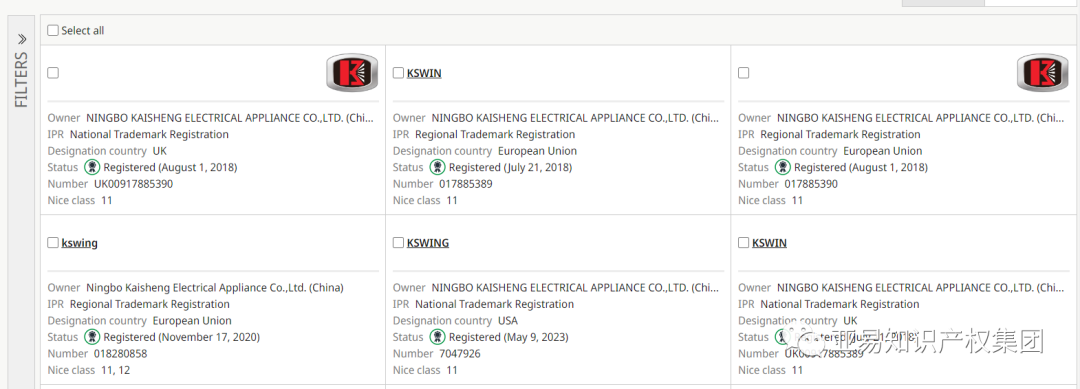Open the K logo thumbnail on UK card
1080x389 pixels.
(352, 73)
